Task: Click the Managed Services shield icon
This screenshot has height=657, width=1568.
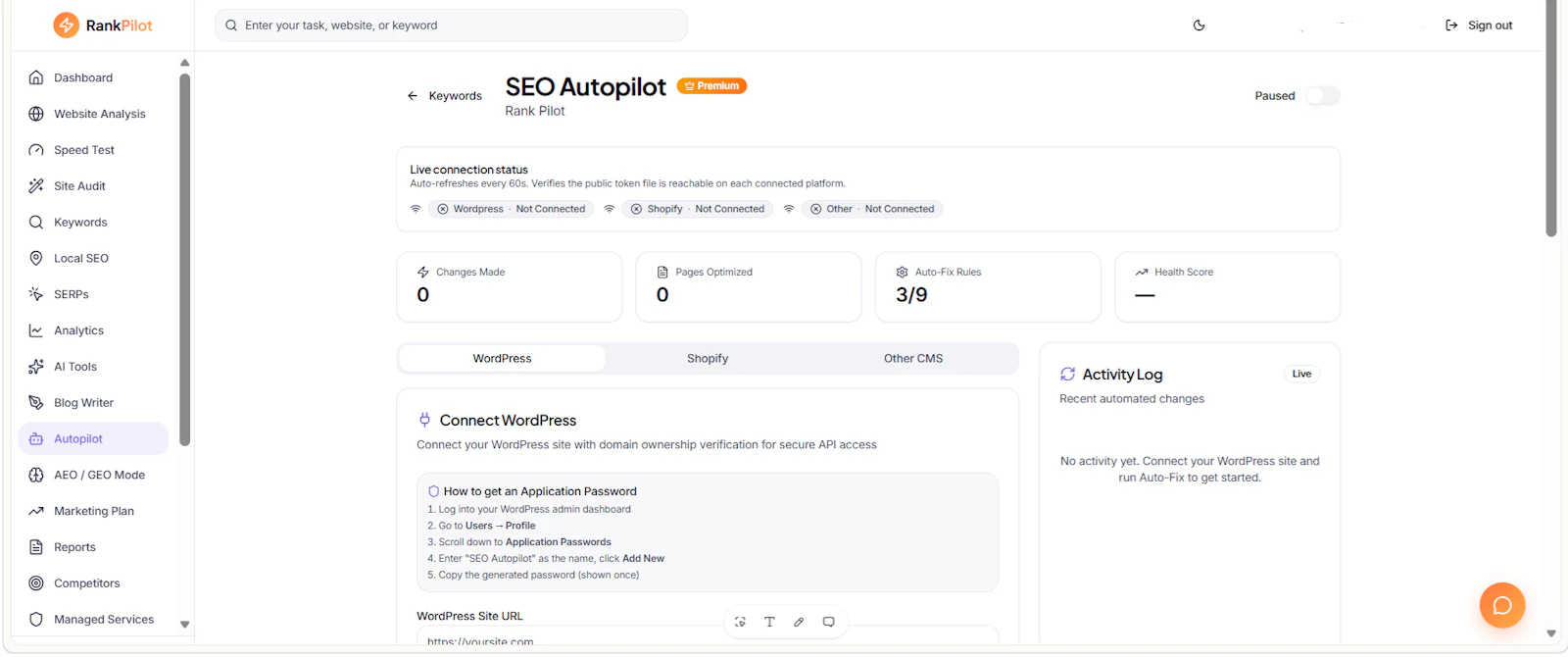Action: coord(36,620)
